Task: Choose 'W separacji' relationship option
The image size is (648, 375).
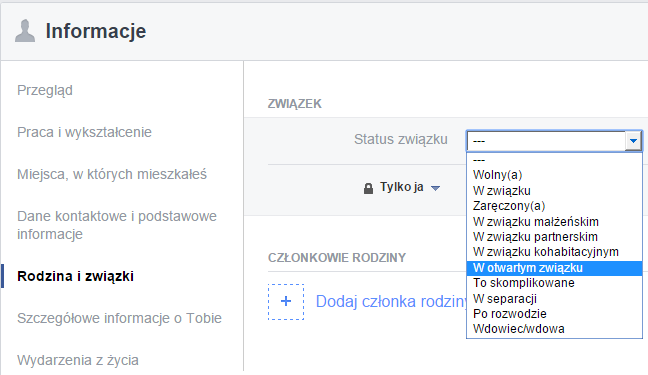Action: (554, 299)
